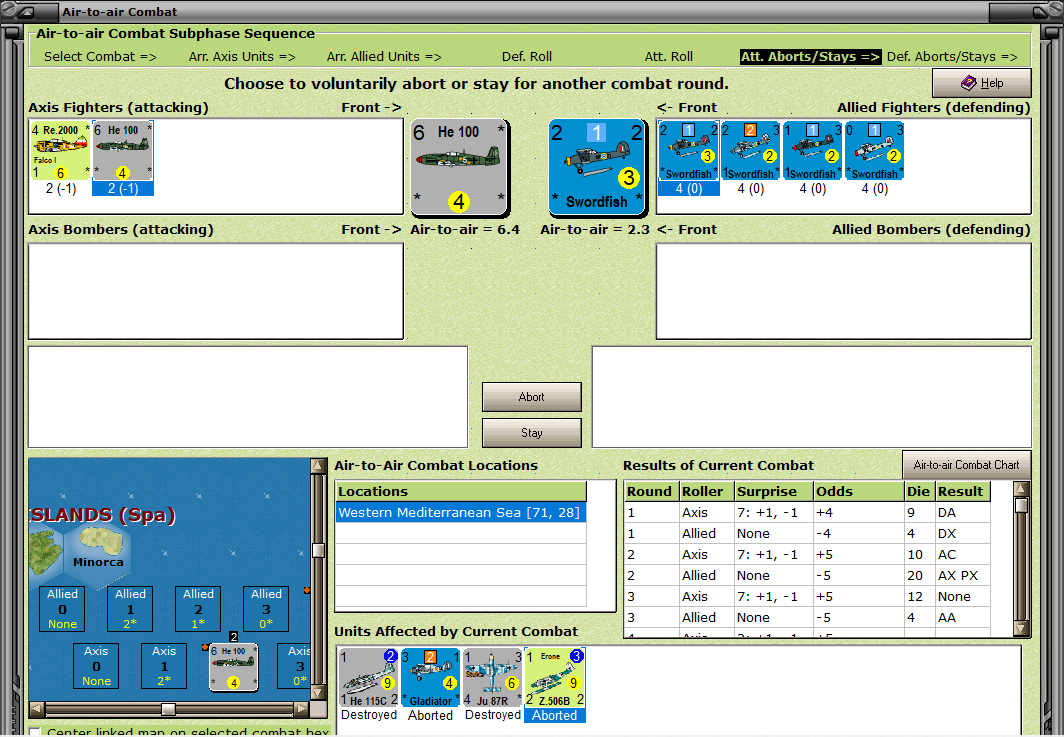Click the die value 12 cell
Screen dimensions: 1064x737
(x=919, y=597)
